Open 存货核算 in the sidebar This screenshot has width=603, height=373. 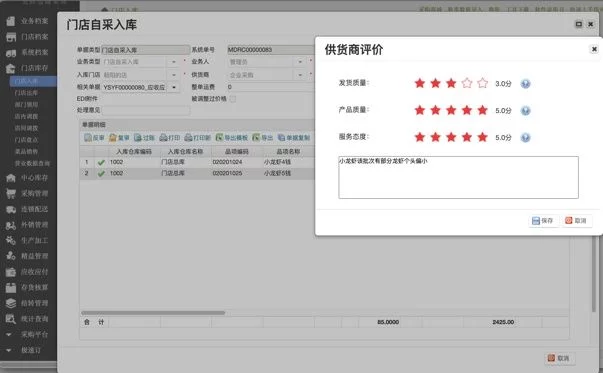[x=28, y=288]
